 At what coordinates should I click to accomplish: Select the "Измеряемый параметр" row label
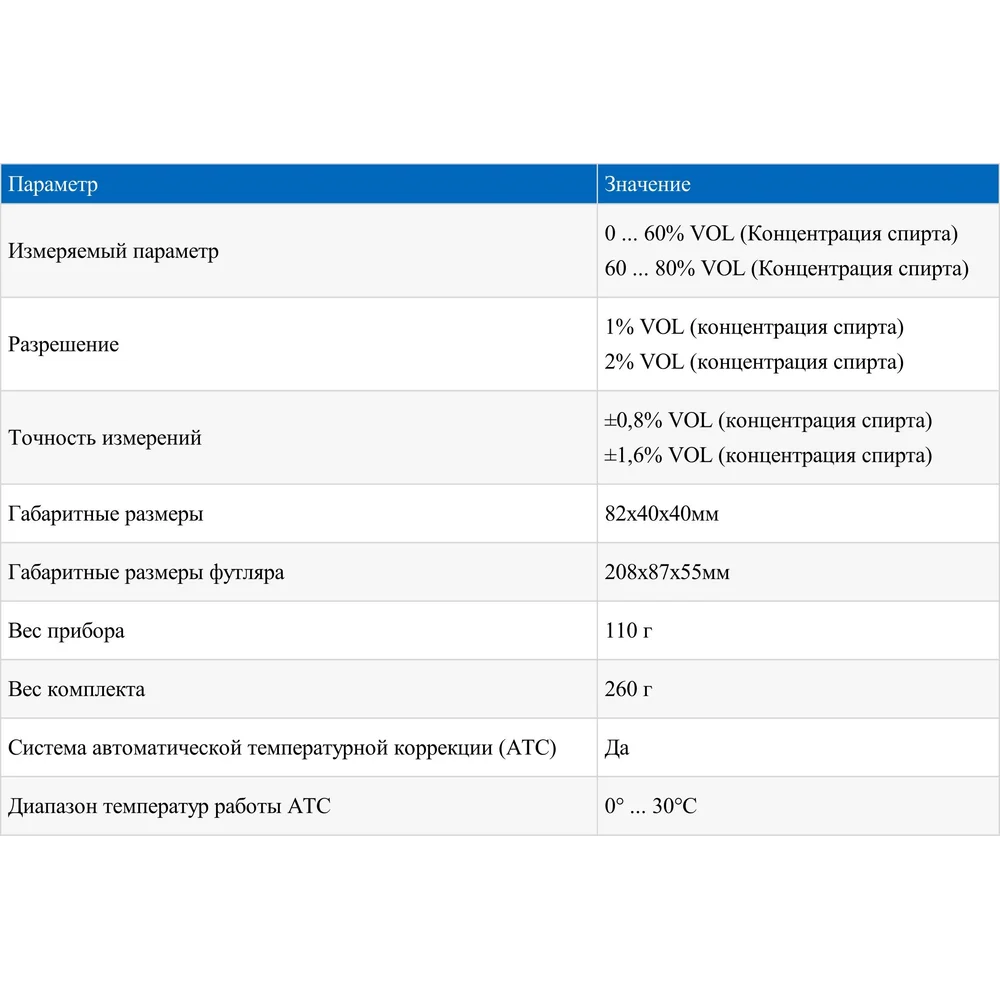113,252
